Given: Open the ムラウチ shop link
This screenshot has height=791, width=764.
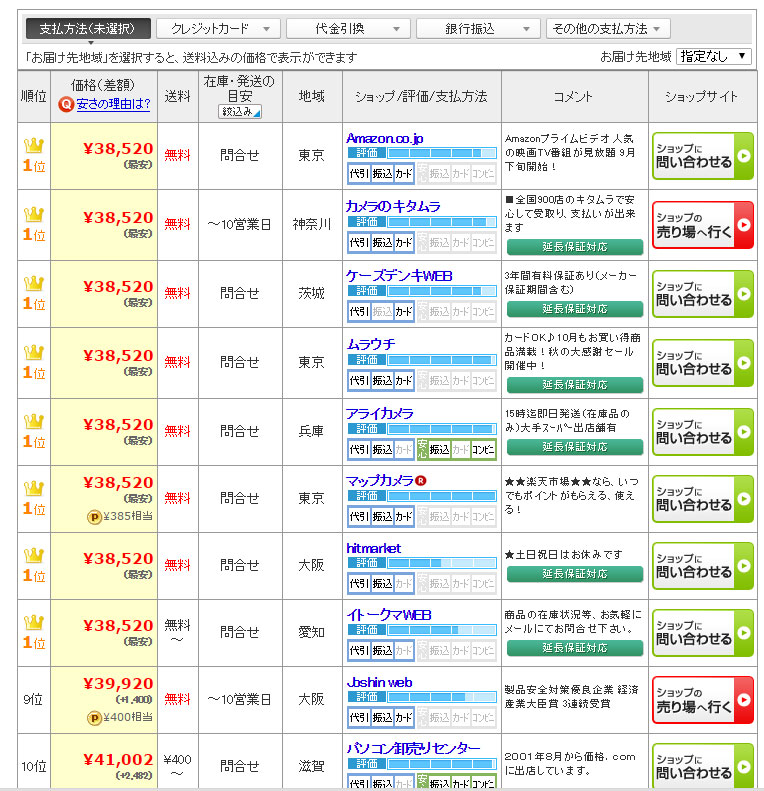Looking at the screenshot, I should [x=371, y=344].
